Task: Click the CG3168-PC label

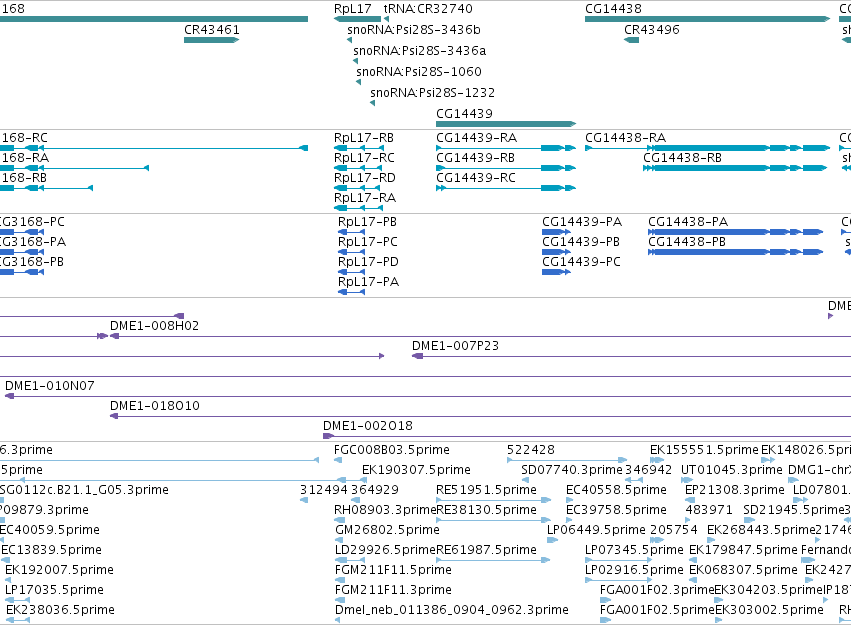Action: point(32,222)
